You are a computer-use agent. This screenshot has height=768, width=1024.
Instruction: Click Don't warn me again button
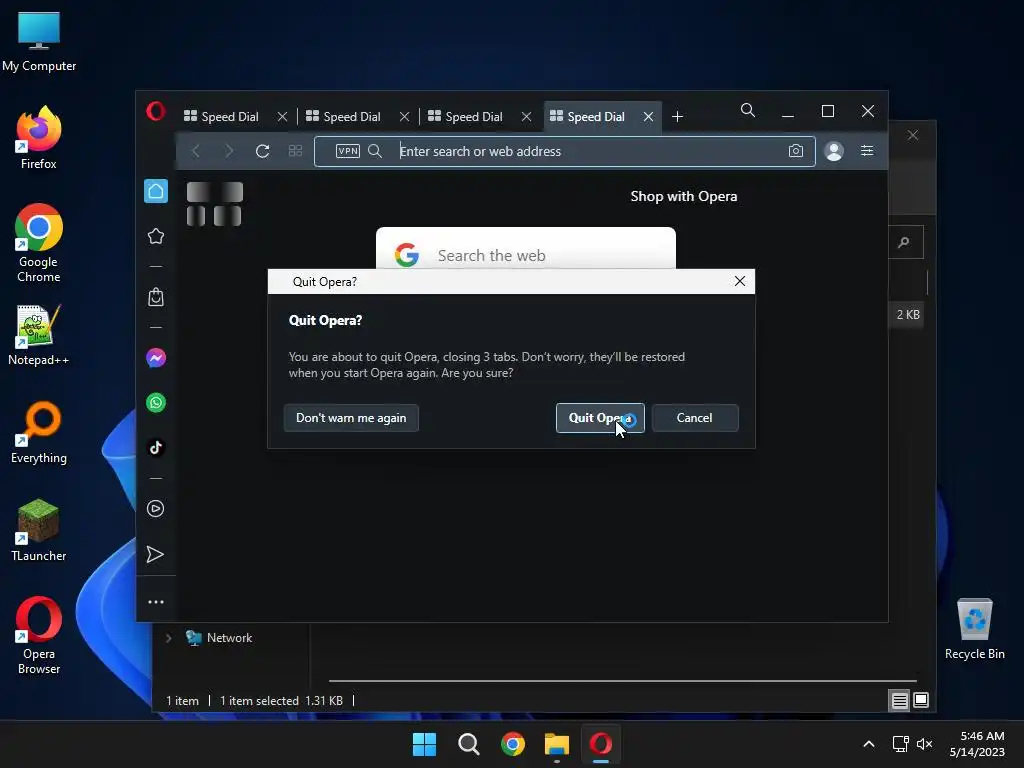pyautogui.click(x=351, y=418)
